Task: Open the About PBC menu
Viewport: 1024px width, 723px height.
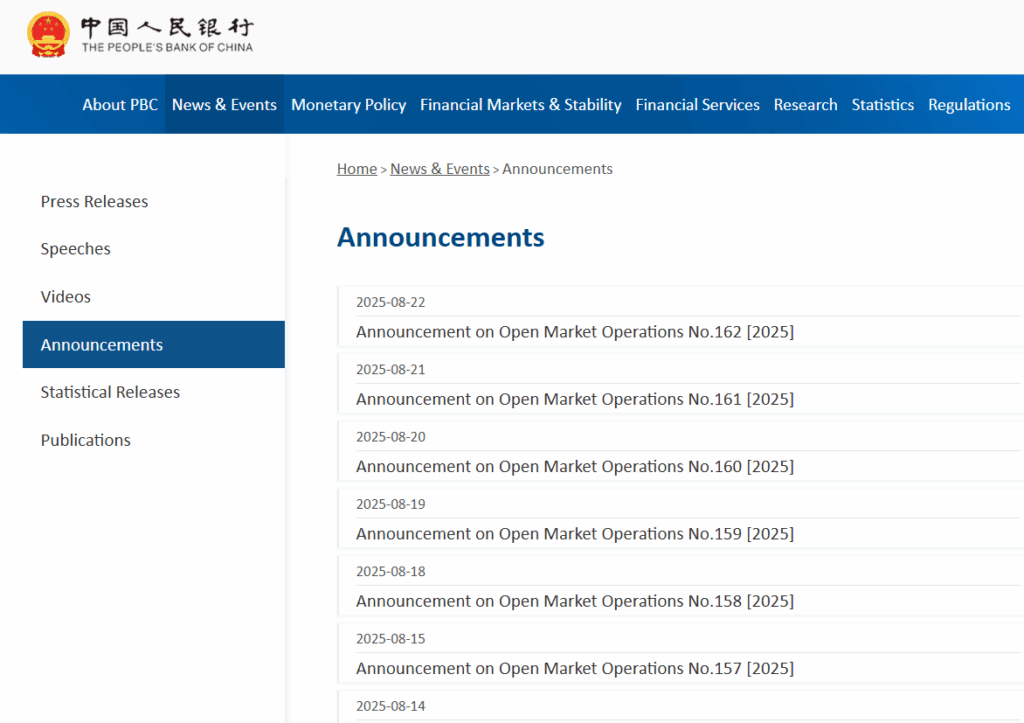Action: point(120,104)
